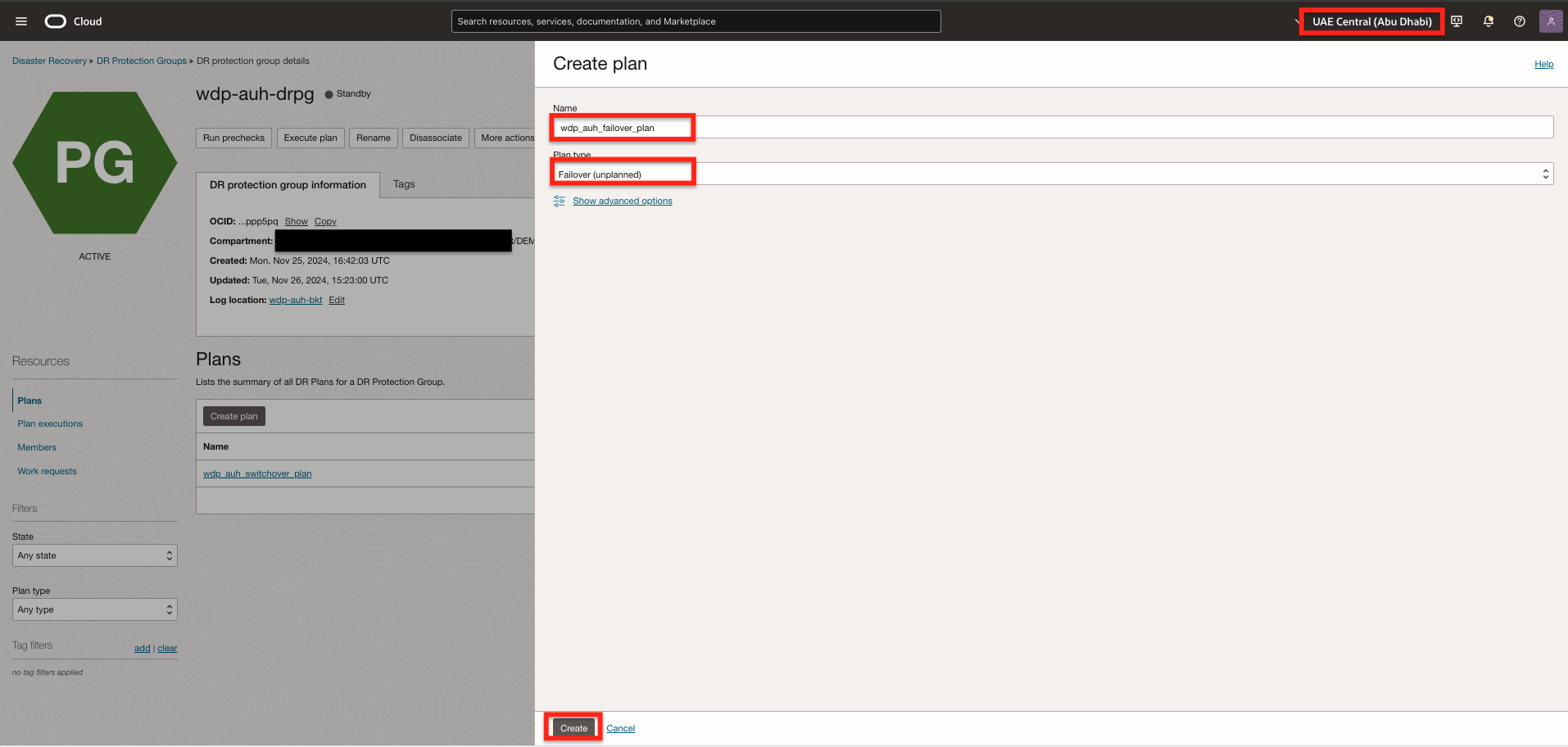The width and height of the screenshot is (1568, 747).
Task: Open the help question mark menu
Action: click(1520, 21)
